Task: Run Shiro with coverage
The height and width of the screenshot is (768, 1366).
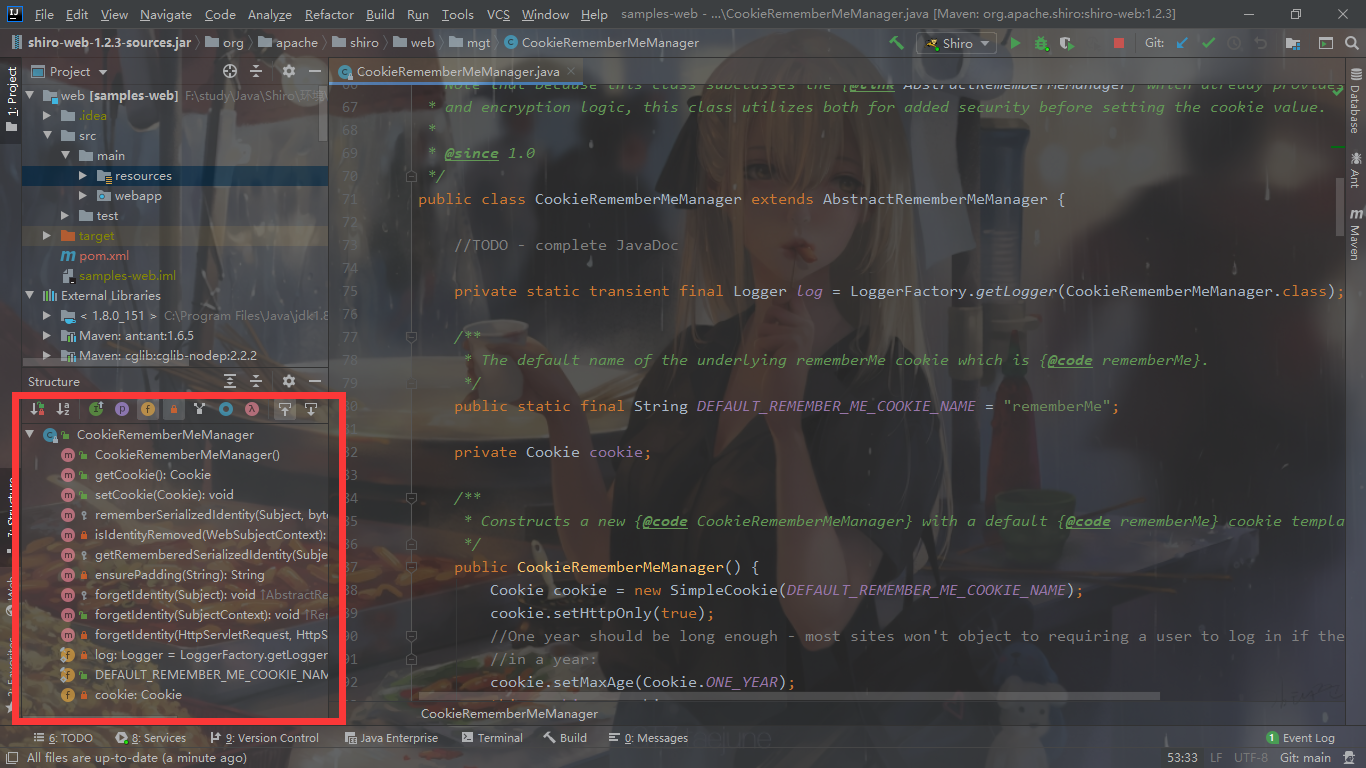Action: tap(1068, 43)
